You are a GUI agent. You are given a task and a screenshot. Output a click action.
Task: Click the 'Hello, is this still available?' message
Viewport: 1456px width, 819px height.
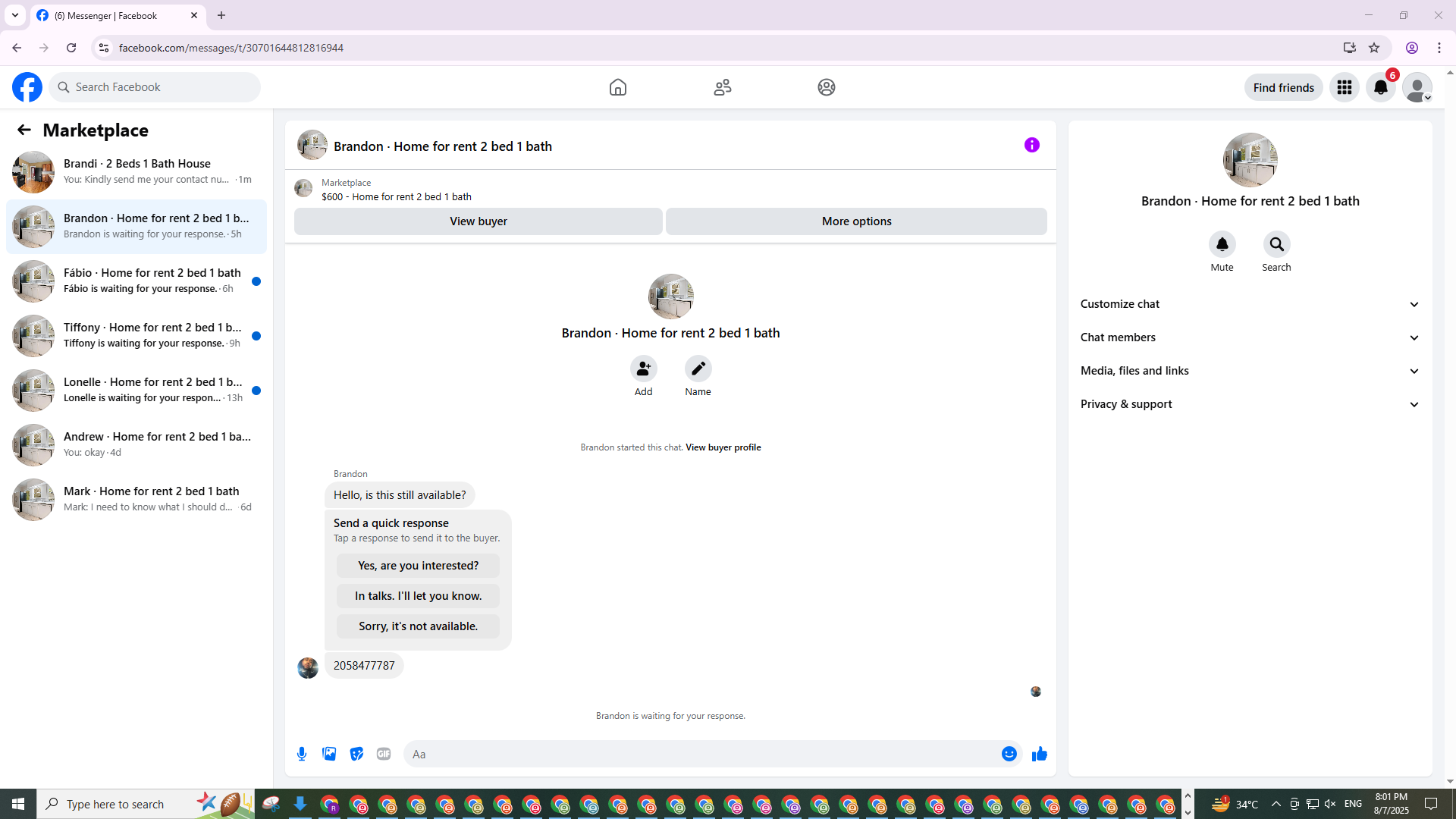pyautogui.click(x=400, y=495)
